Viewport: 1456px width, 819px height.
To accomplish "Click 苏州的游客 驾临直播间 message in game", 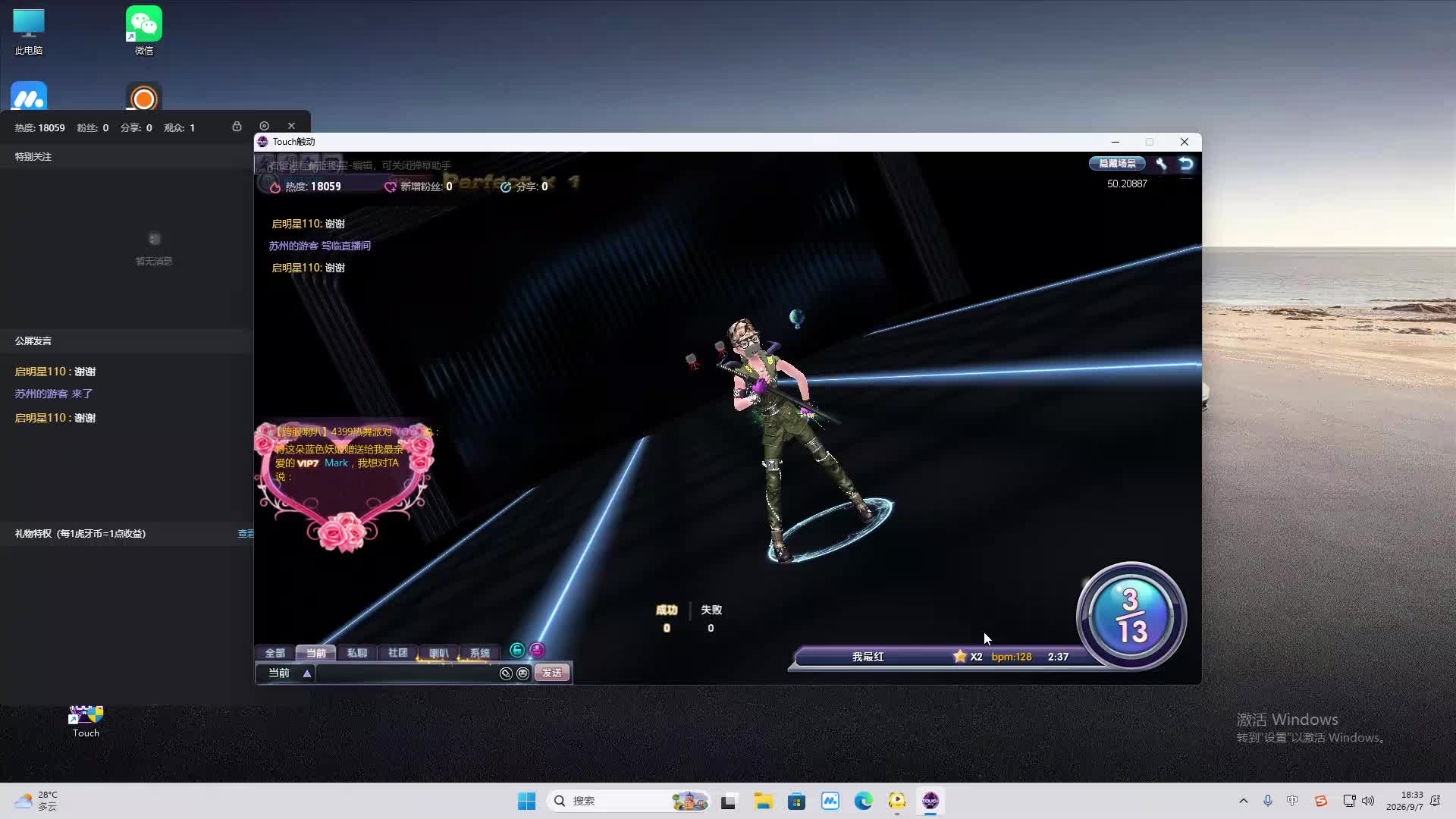I will 320,246.
